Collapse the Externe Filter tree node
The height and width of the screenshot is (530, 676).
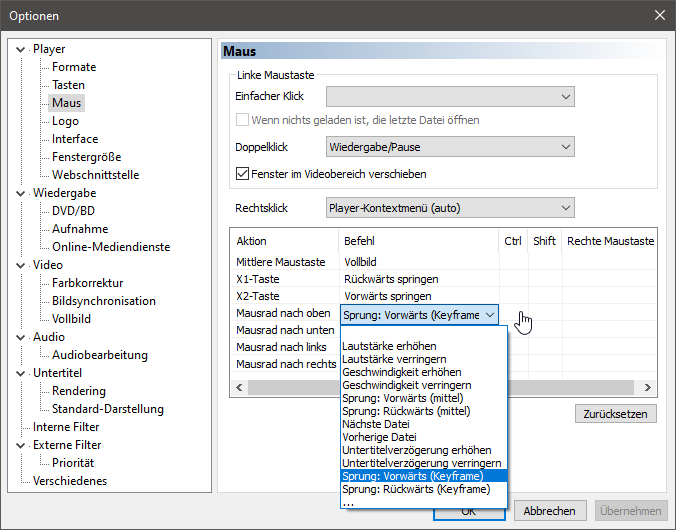[x=20, y=445]
